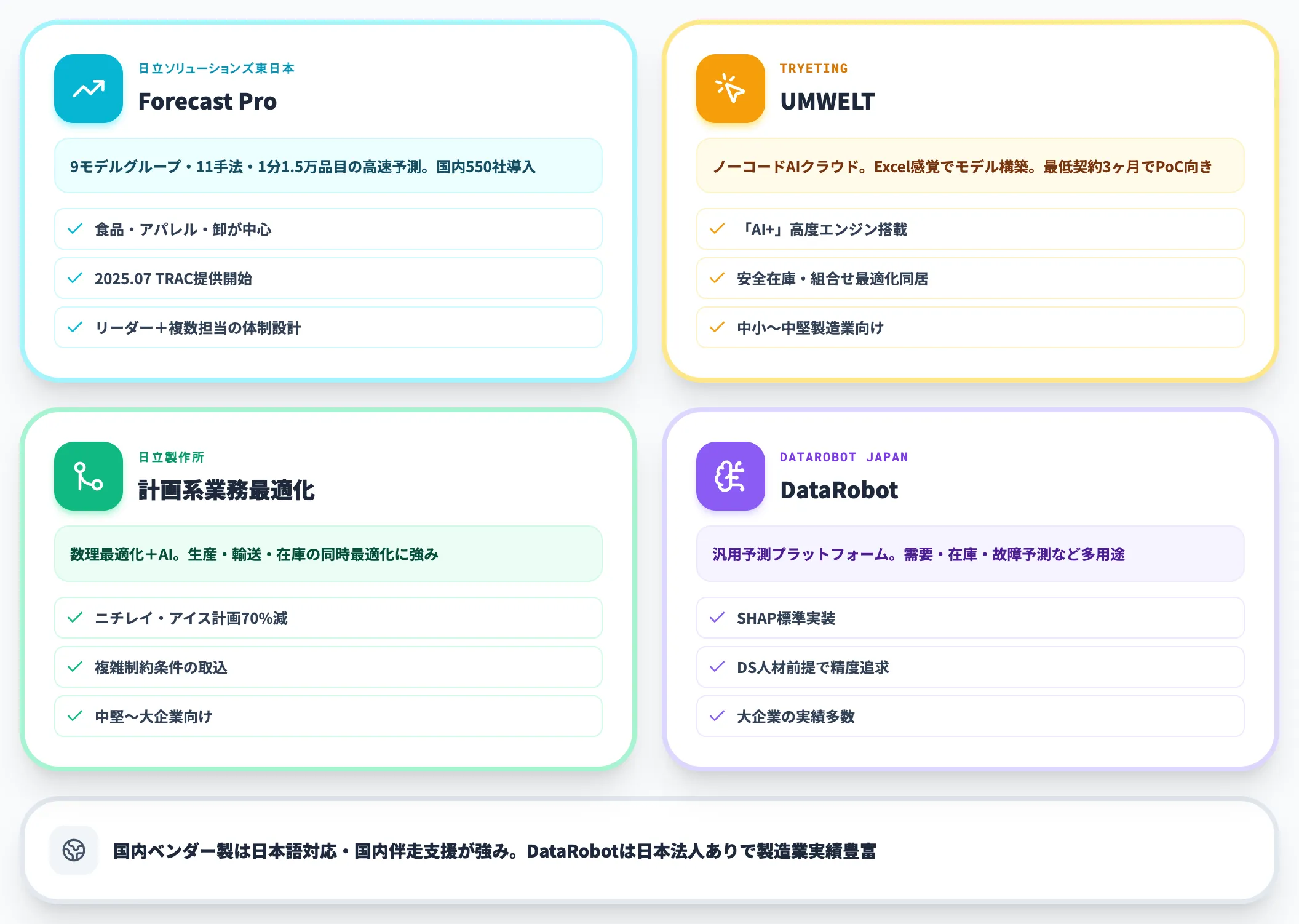This screenshot has width=1299, height=924.
Task: Click the DataRobot product heading
Action: tap(839, 490)
